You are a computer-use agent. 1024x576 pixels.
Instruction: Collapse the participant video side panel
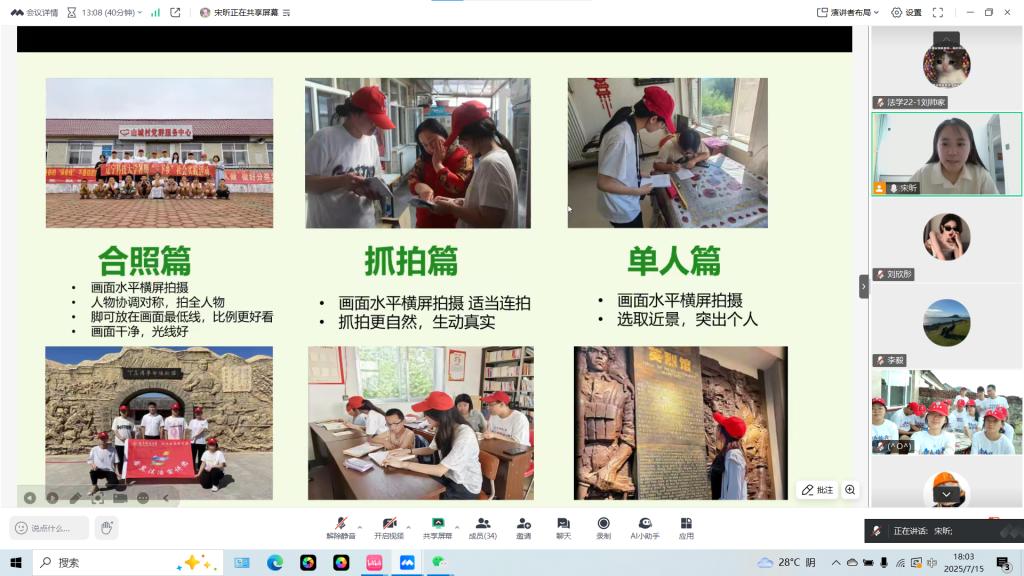(x=864, y=286)
